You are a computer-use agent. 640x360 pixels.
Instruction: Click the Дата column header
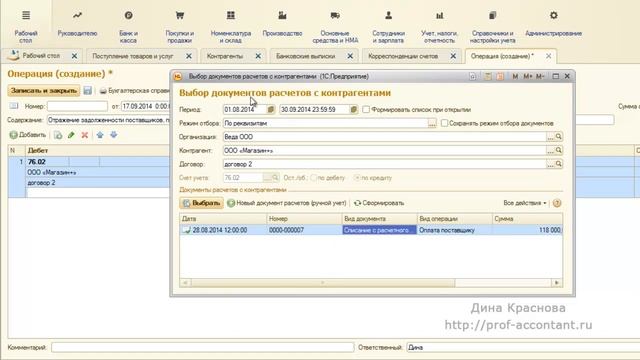223,219
